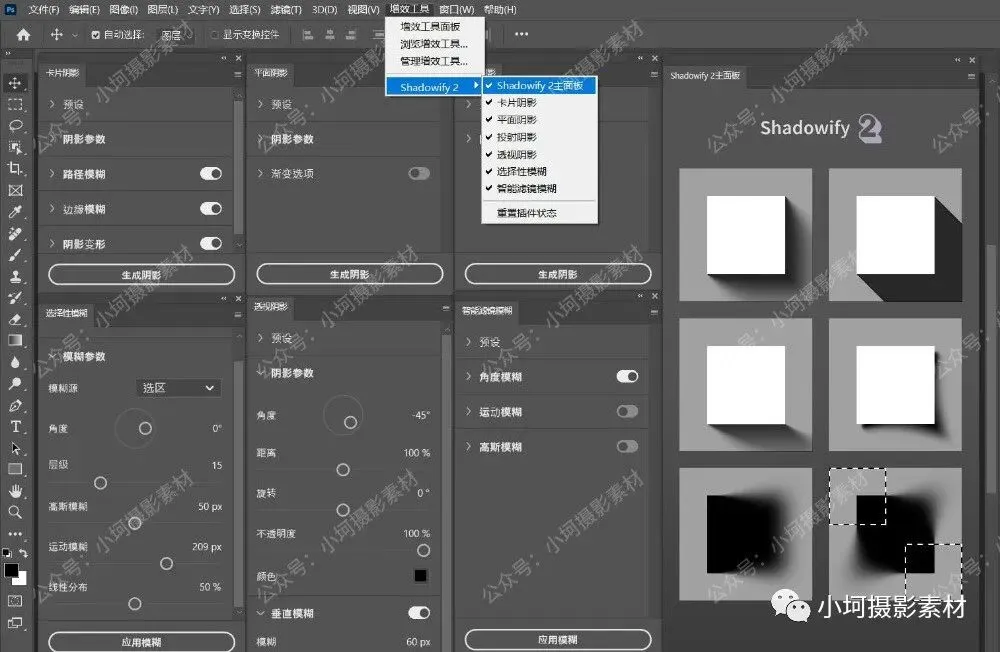Image resolution: width=1000 pixels, height=652 pixels.
Task: Choose 重置插件状态 in the submenu
Action: coord(527,213)
